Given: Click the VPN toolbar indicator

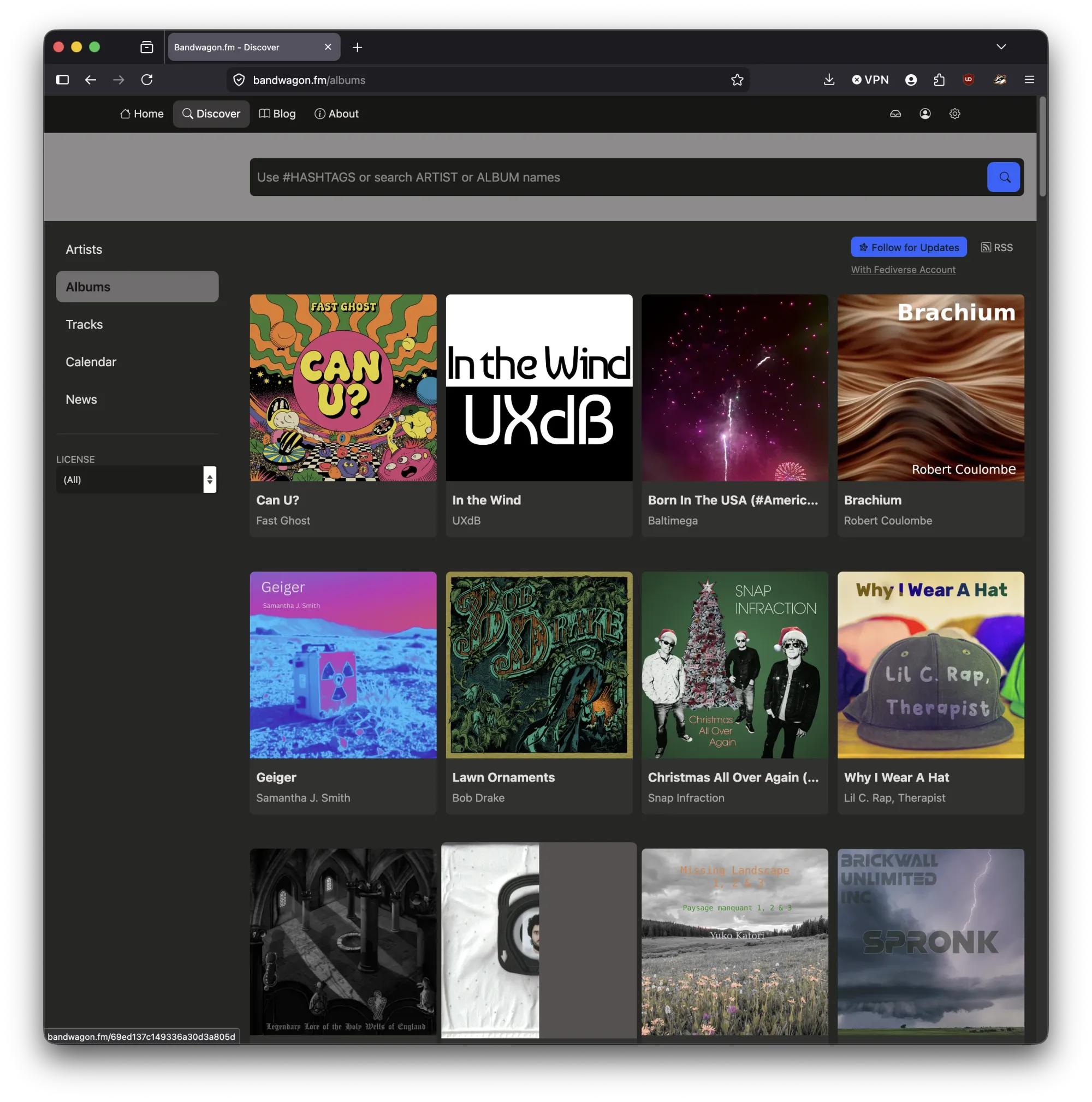Looking at the screenshot, I should (870, 80).
